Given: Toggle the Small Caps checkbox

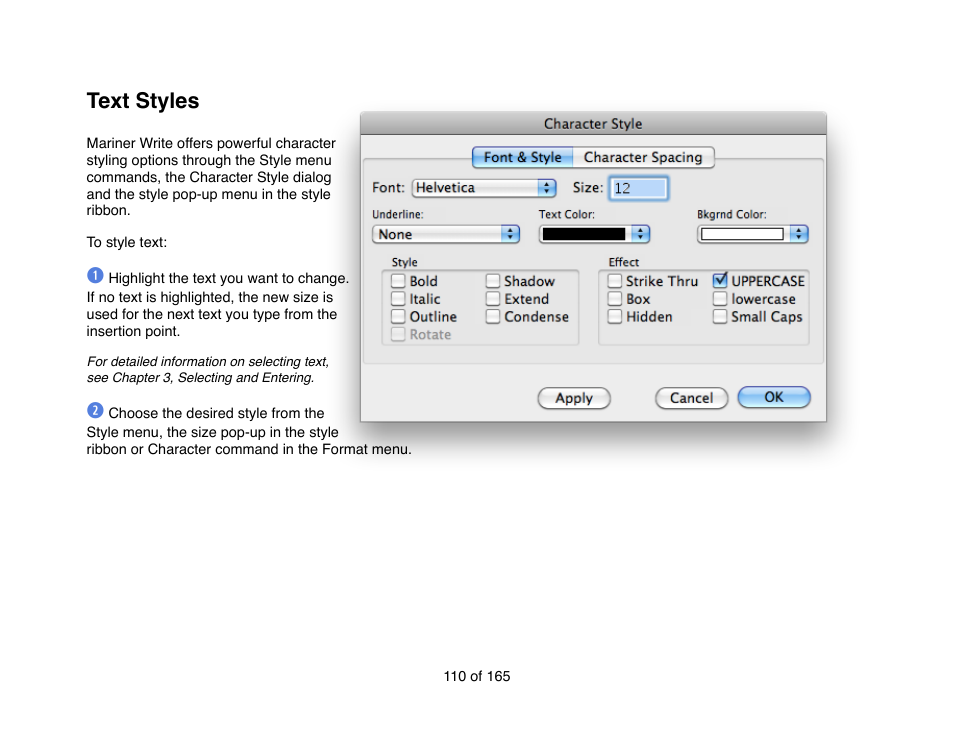Looking at the screenshot, I should click(x=720, y=316).
